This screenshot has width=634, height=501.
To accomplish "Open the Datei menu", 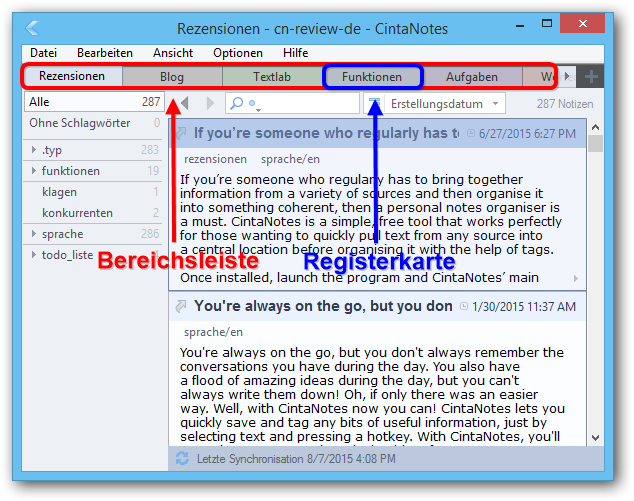I will pyautogui.click(x=43, y=53).
